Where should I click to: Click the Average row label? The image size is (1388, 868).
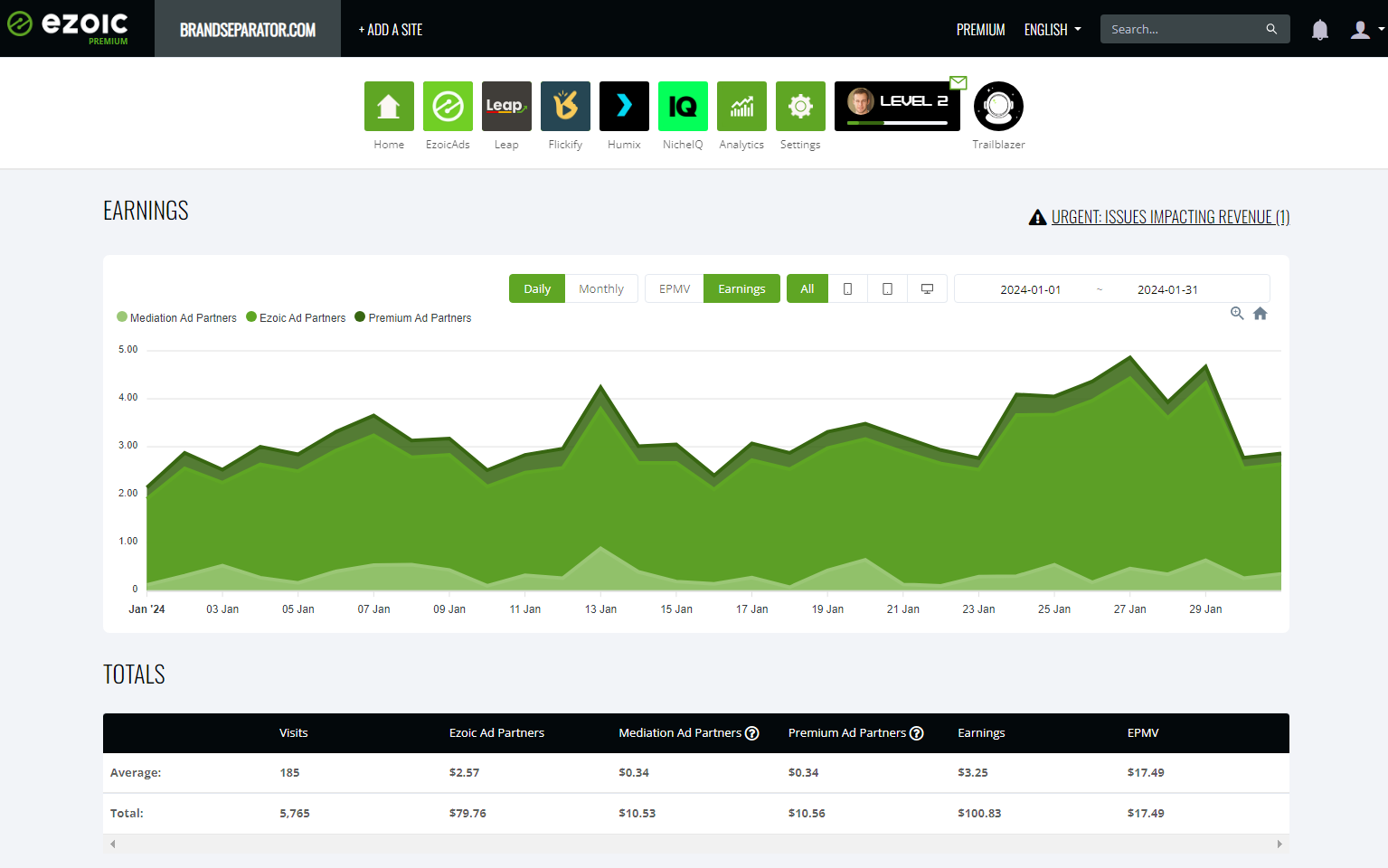[x=136, y=772]
